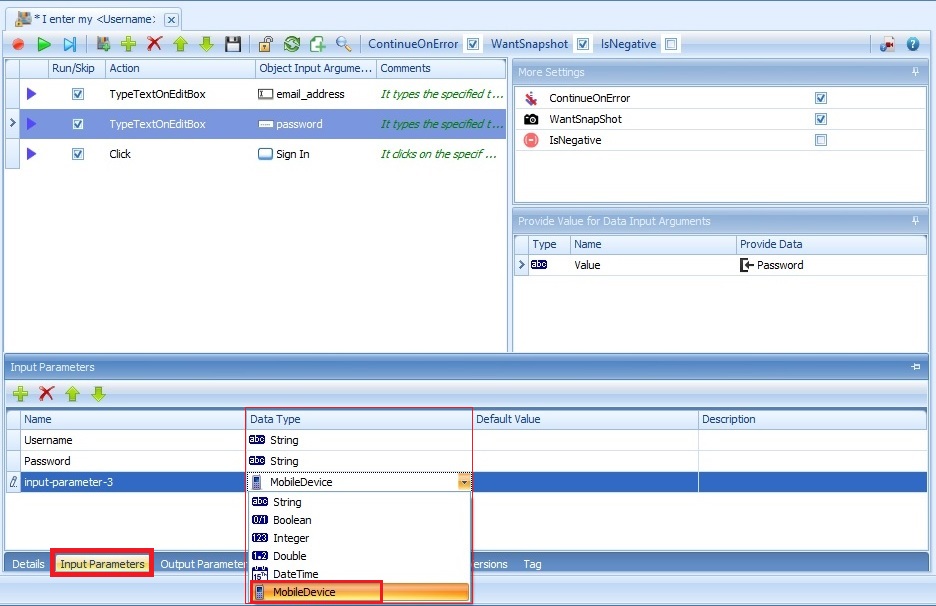Choose Double from the data type list
936x606 pixels.
click(x=359, y=556)
